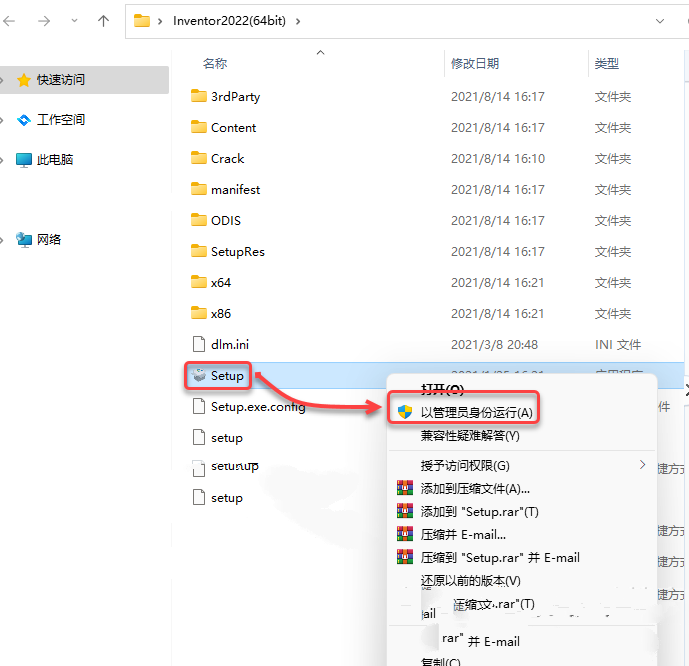Click the Setup application installer icon

(x=199, y=375)
